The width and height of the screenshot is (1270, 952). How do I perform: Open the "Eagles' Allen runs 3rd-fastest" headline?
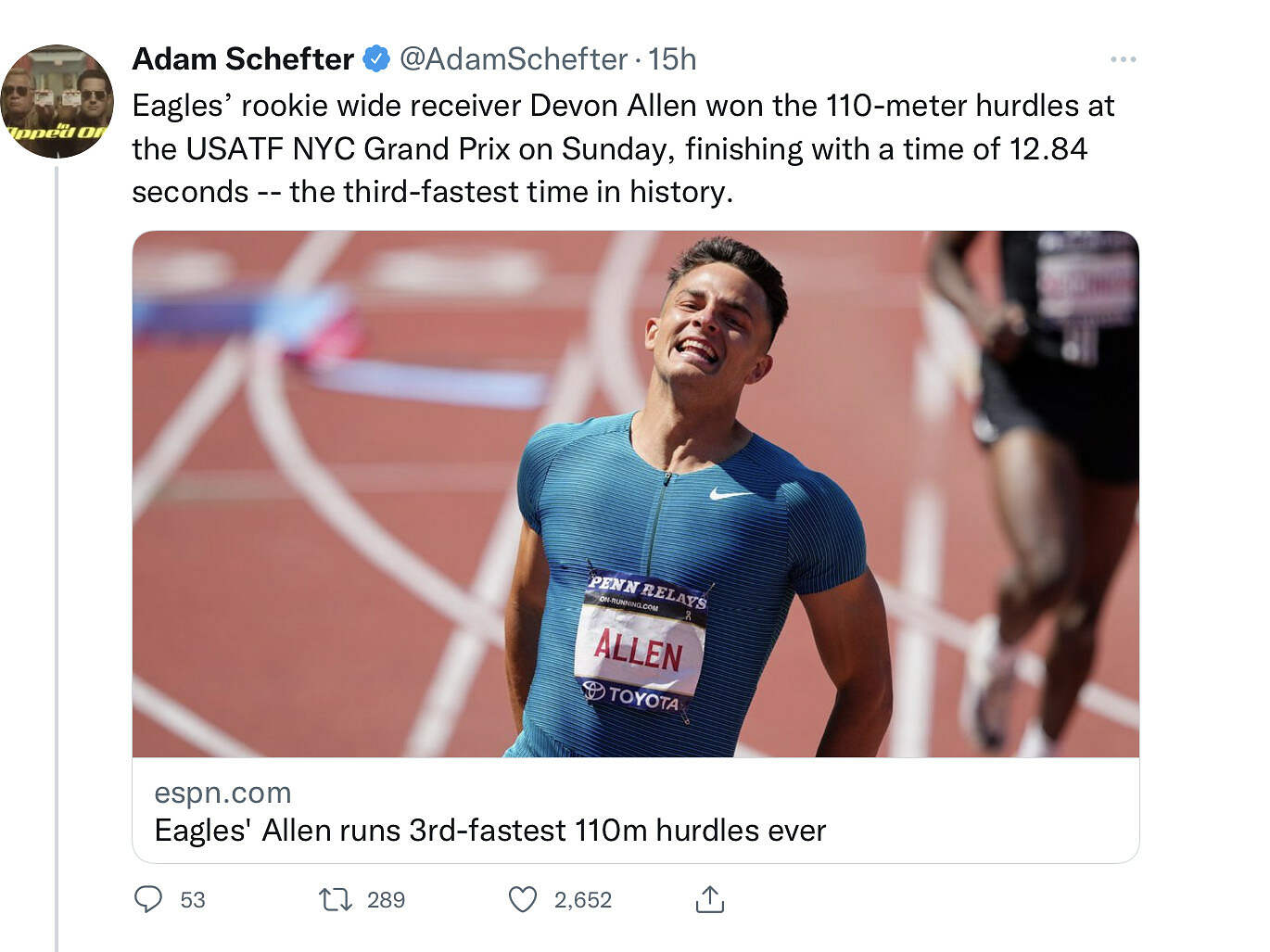click(489, 831)
